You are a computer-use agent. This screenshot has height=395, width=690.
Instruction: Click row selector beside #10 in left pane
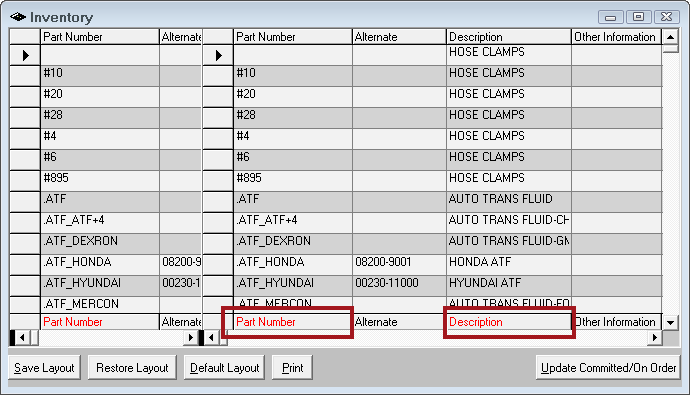[x=25, y=76]
